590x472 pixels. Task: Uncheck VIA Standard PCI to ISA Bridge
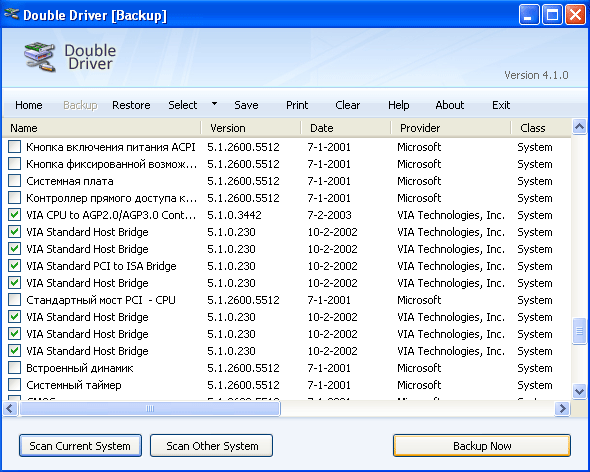14,266
